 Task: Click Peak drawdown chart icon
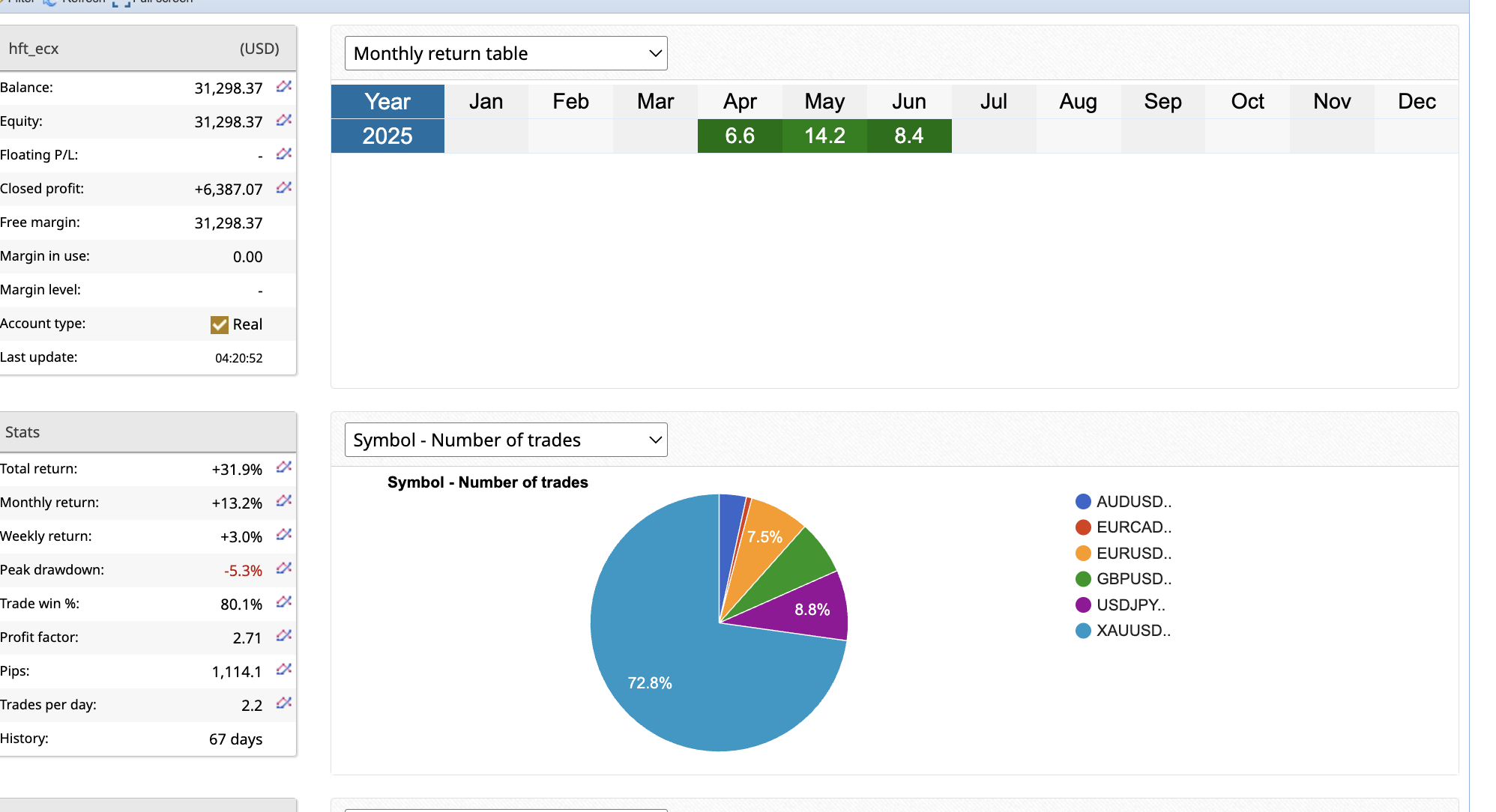[x=283, y=569]
